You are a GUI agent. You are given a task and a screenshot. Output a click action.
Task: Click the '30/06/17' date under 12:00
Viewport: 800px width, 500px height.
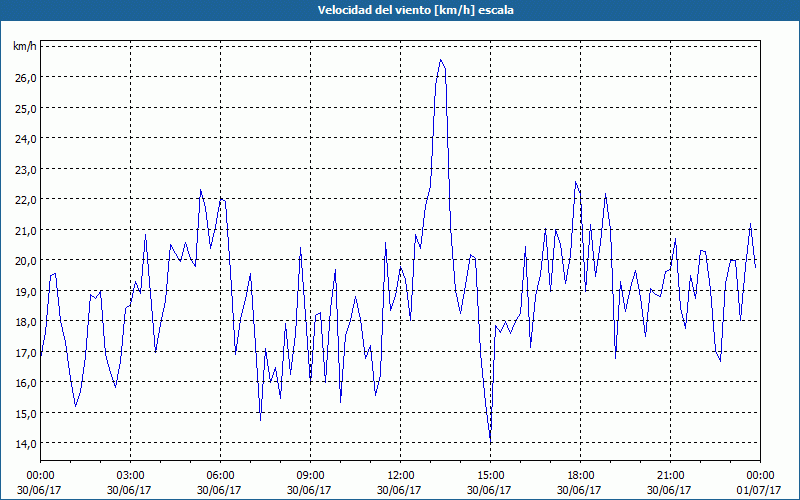point(399,490)
